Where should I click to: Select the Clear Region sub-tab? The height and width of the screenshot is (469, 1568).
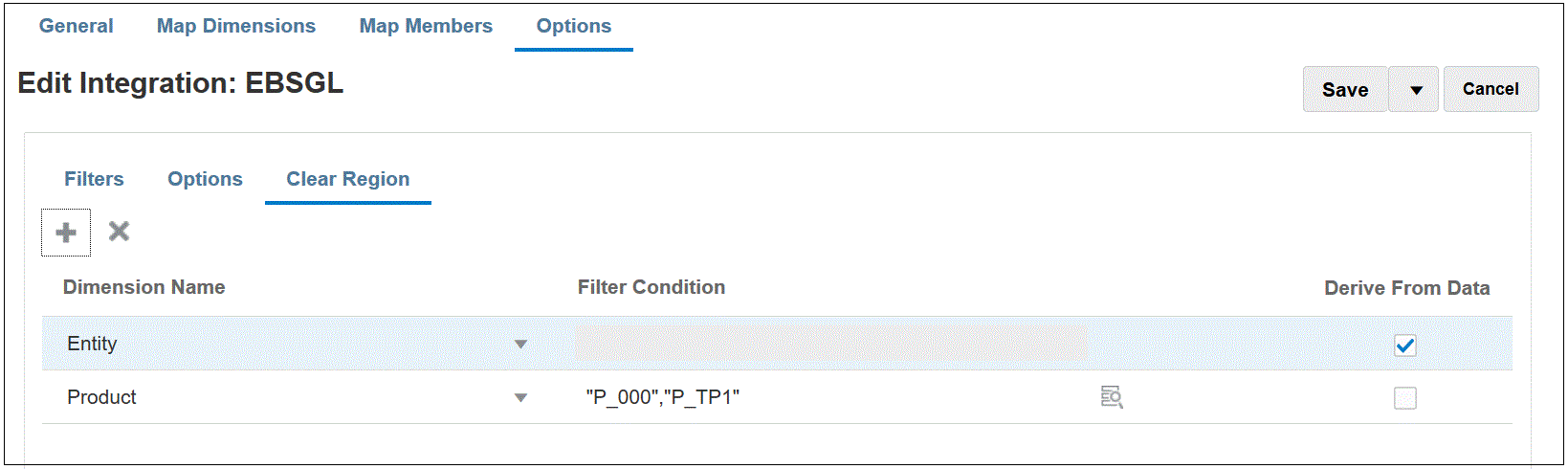pos(347,179)
